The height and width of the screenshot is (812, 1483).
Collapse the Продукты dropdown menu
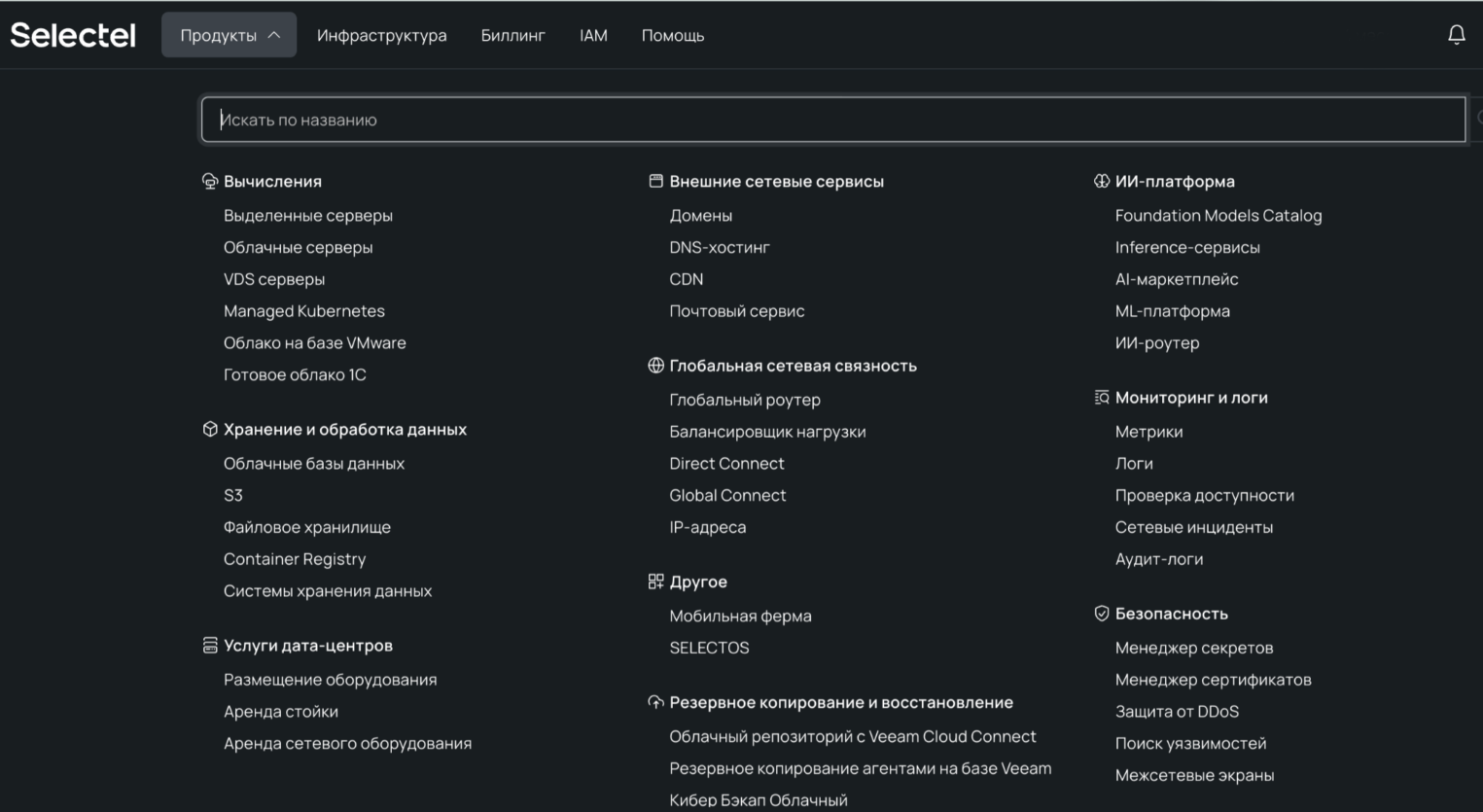point(229,35)
